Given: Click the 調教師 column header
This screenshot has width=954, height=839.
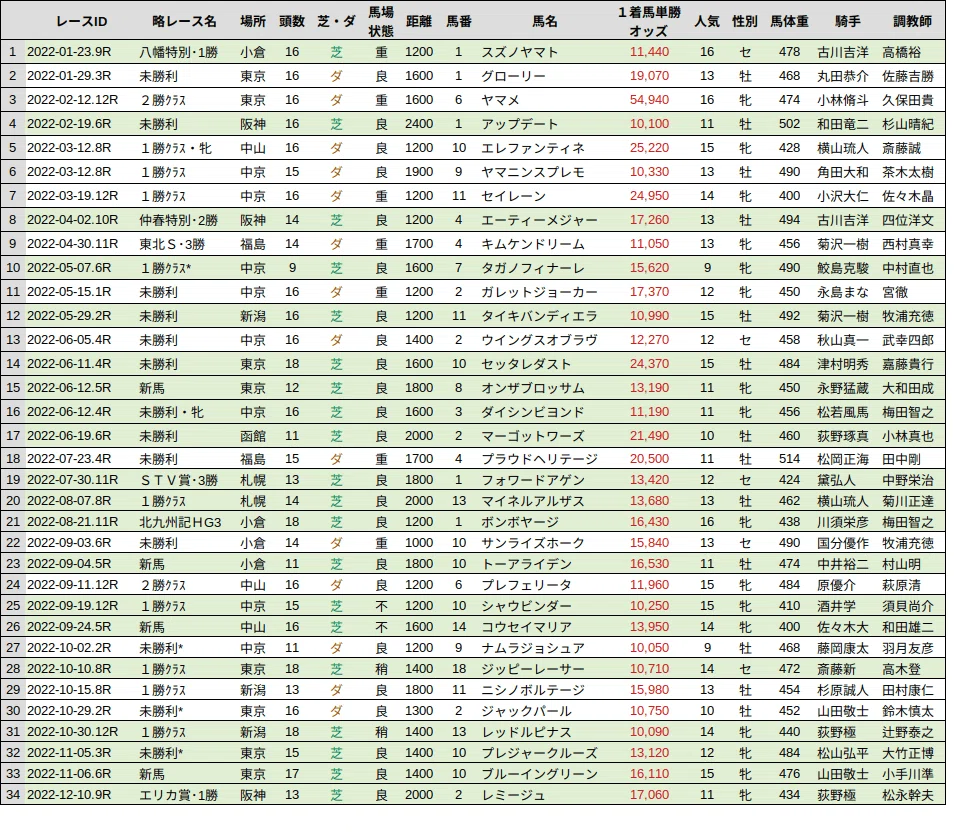Looking at the screenshot, I should pos(912,21).
